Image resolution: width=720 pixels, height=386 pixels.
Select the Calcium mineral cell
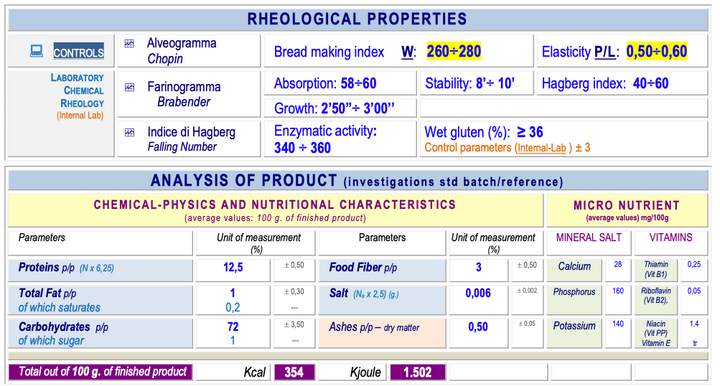point(574,270)
